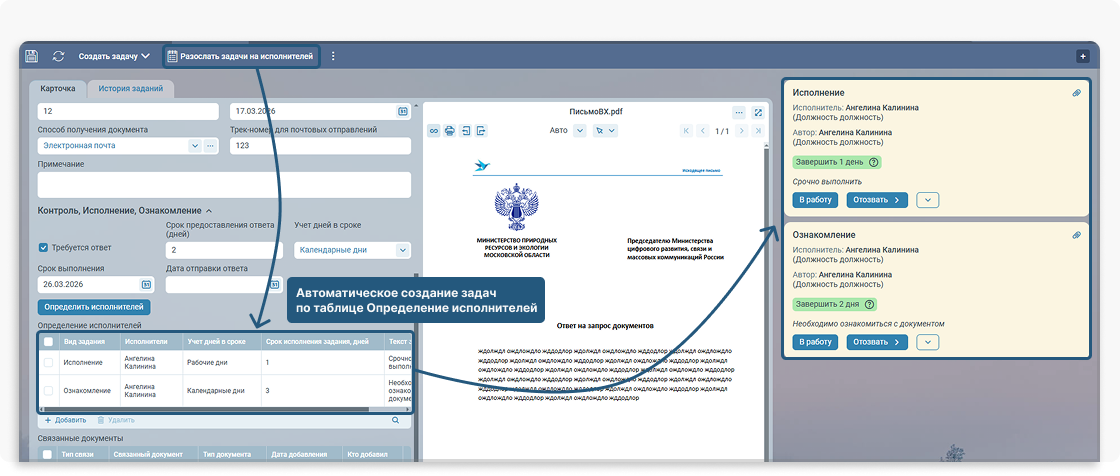Print the ПисьмоВХ.pdf document
The width and height of the screenshot is (1120, 476).
pos(450,130)
